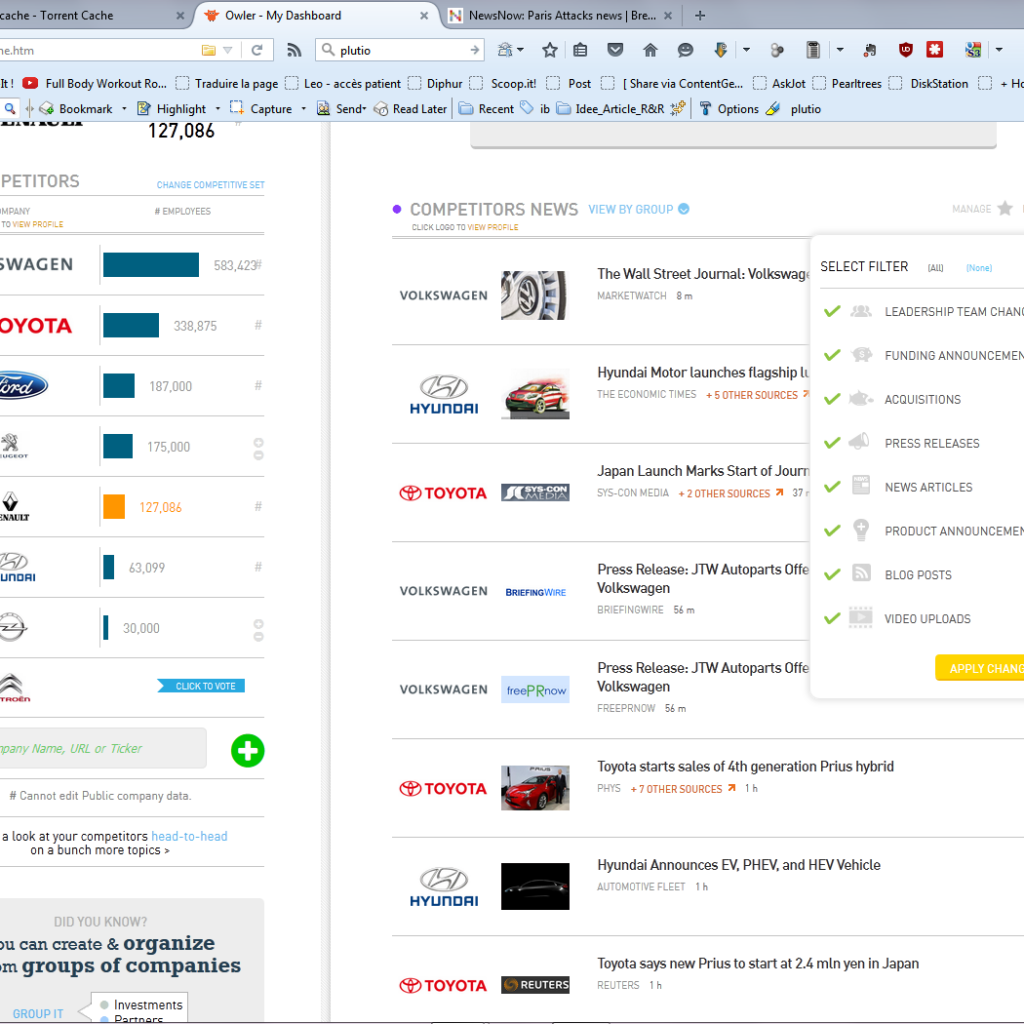1024x1024 pixels.
Task: Click the Peugeot lion logo
Action: click(12, 445)
